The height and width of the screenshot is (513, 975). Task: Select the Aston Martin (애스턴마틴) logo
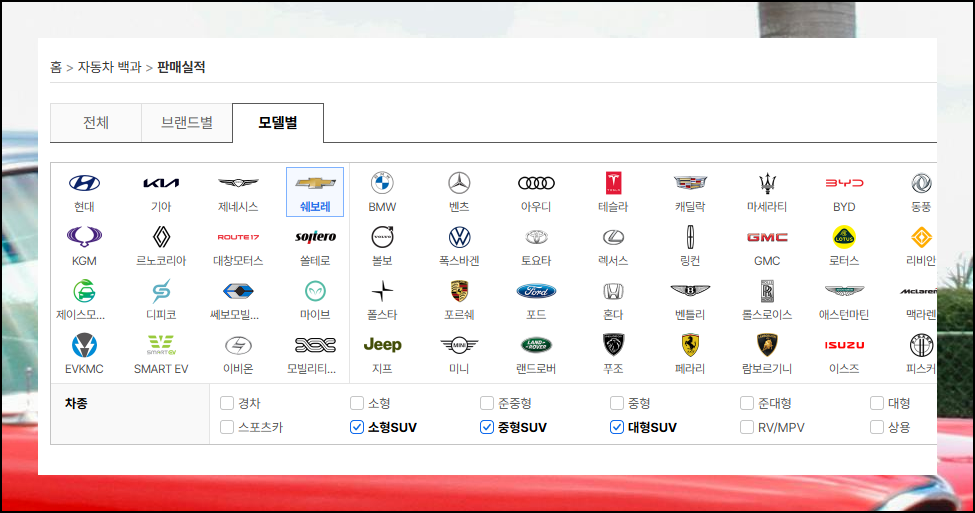(844, 291)
